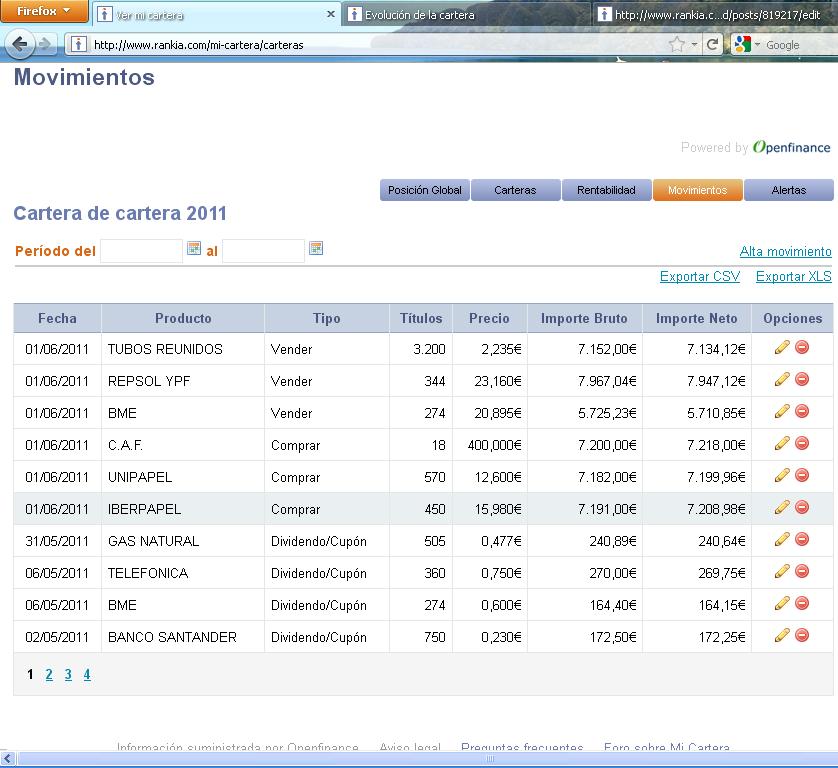Open the Alertas tab
Viewport: 838px width, 768px height.
coord(789,190)
